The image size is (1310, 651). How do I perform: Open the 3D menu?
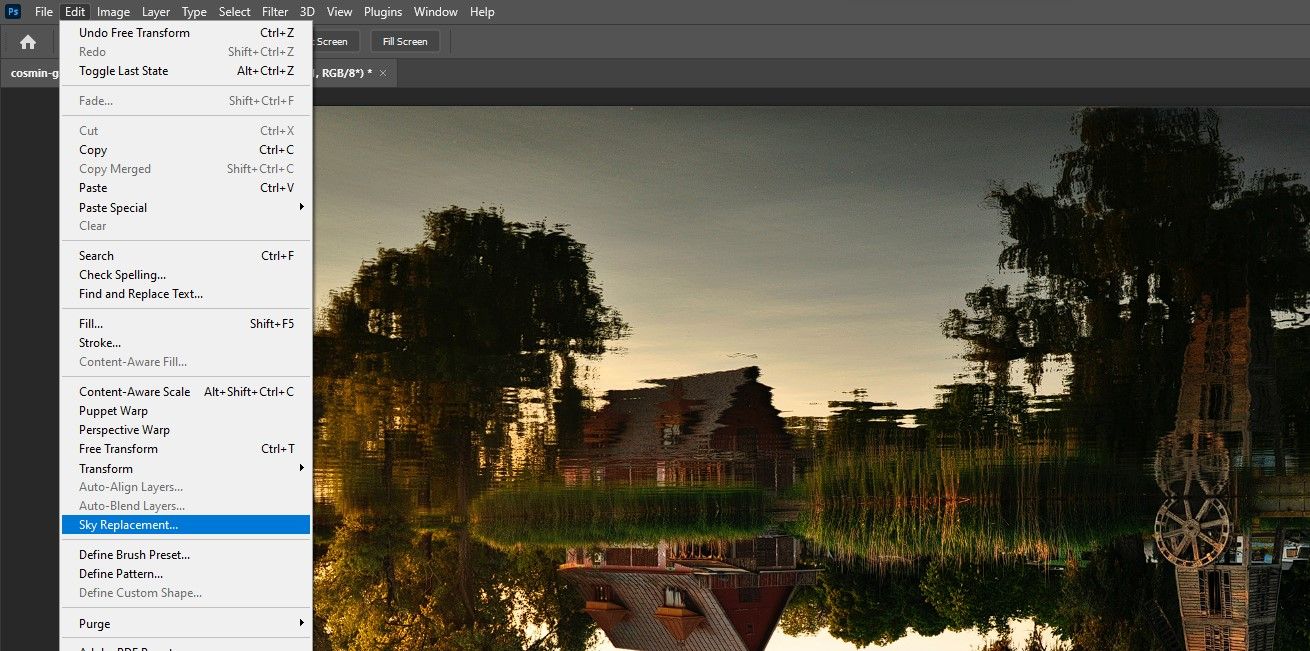click(x=307, y=12)
